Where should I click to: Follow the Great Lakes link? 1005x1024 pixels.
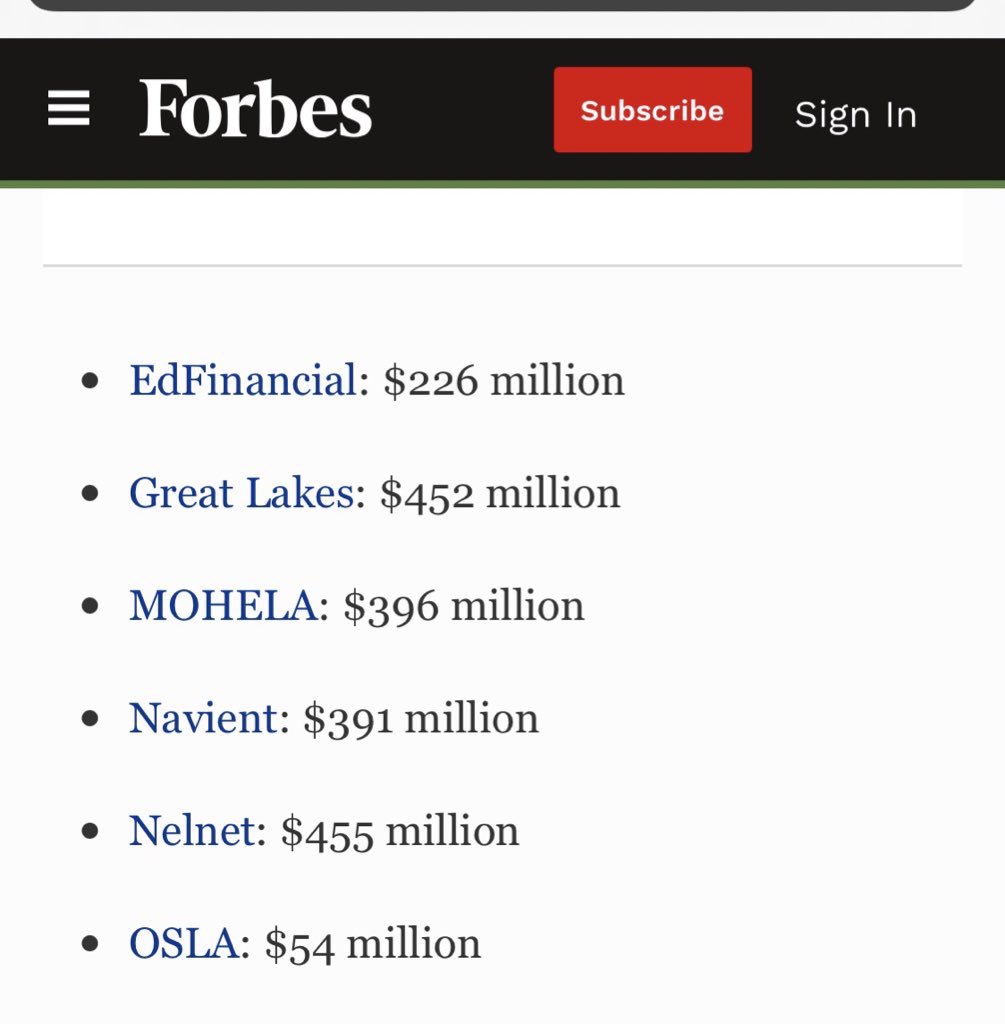tap(242, 492)
